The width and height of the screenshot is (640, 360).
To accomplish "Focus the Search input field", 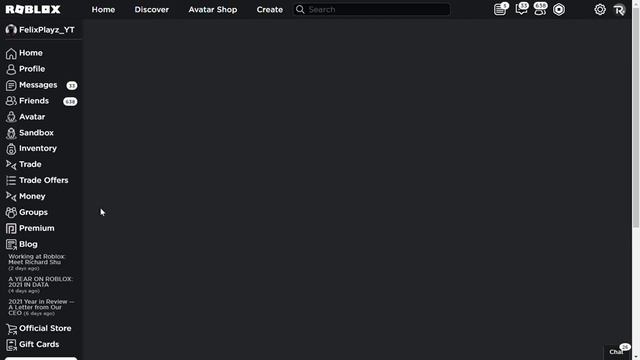I will (x=371, y=9).
